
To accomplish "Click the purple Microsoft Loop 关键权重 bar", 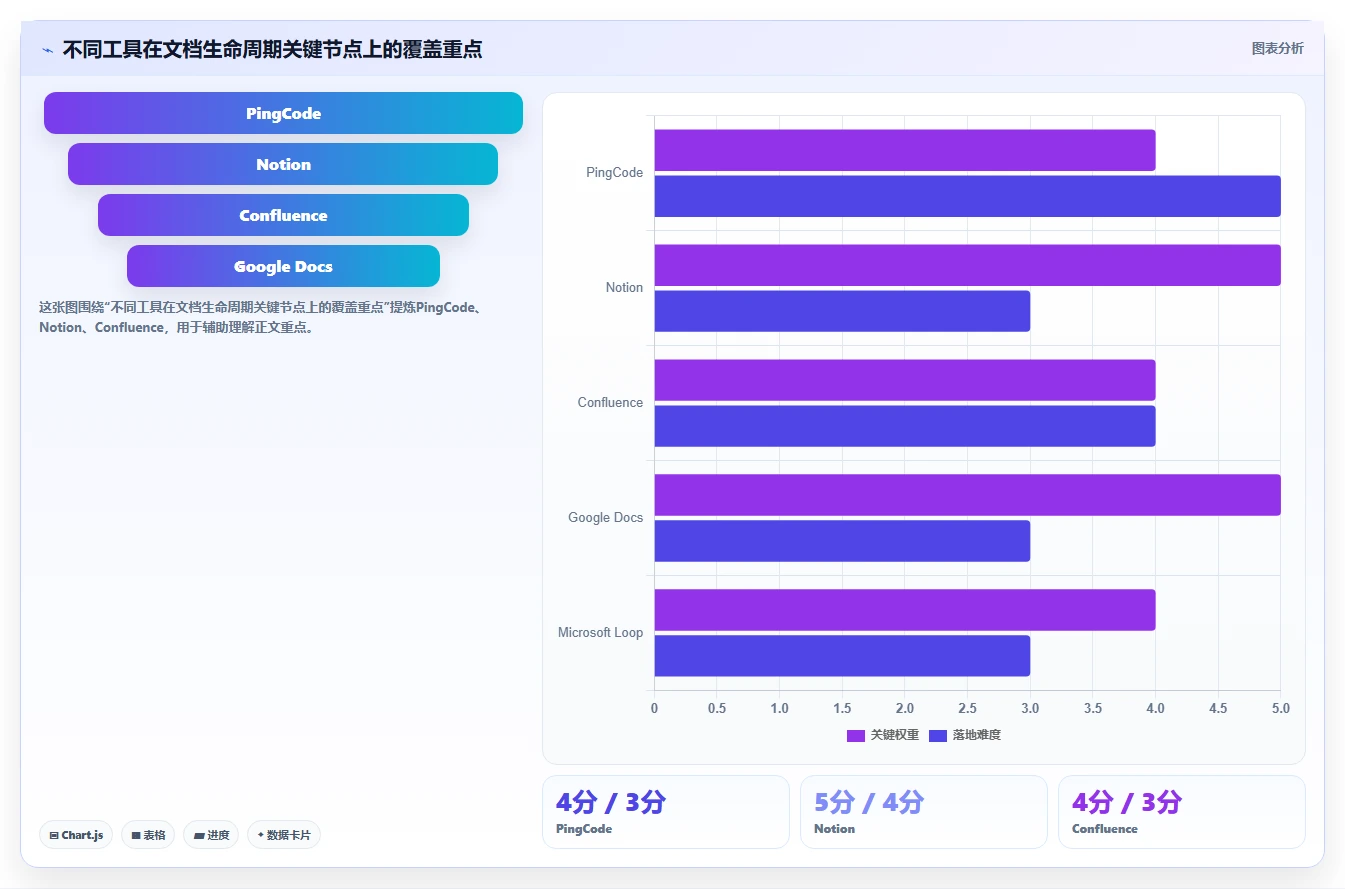I will tap(905, 610).
